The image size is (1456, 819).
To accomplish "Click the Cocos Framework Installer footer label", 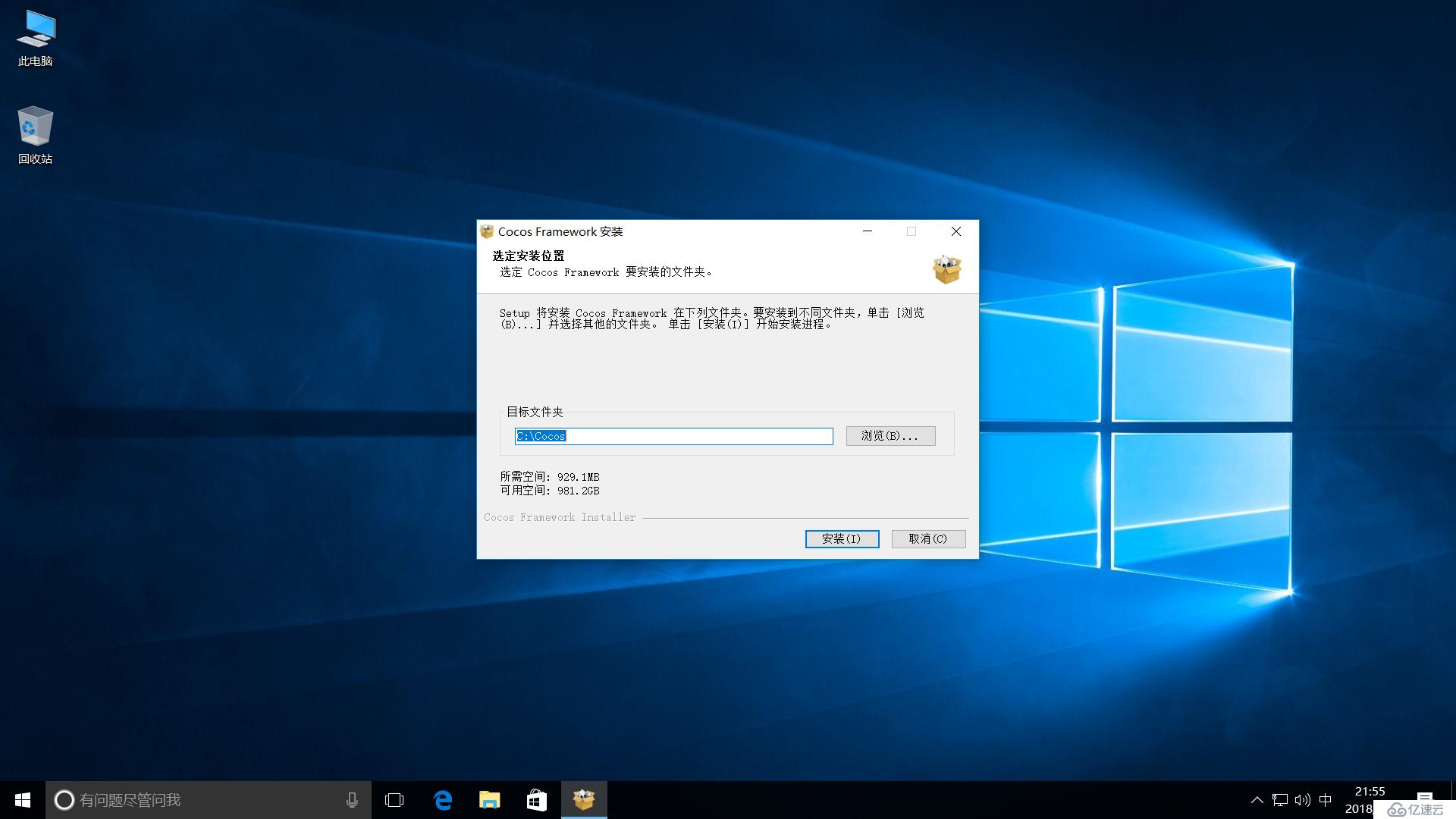I will point(560,517).
